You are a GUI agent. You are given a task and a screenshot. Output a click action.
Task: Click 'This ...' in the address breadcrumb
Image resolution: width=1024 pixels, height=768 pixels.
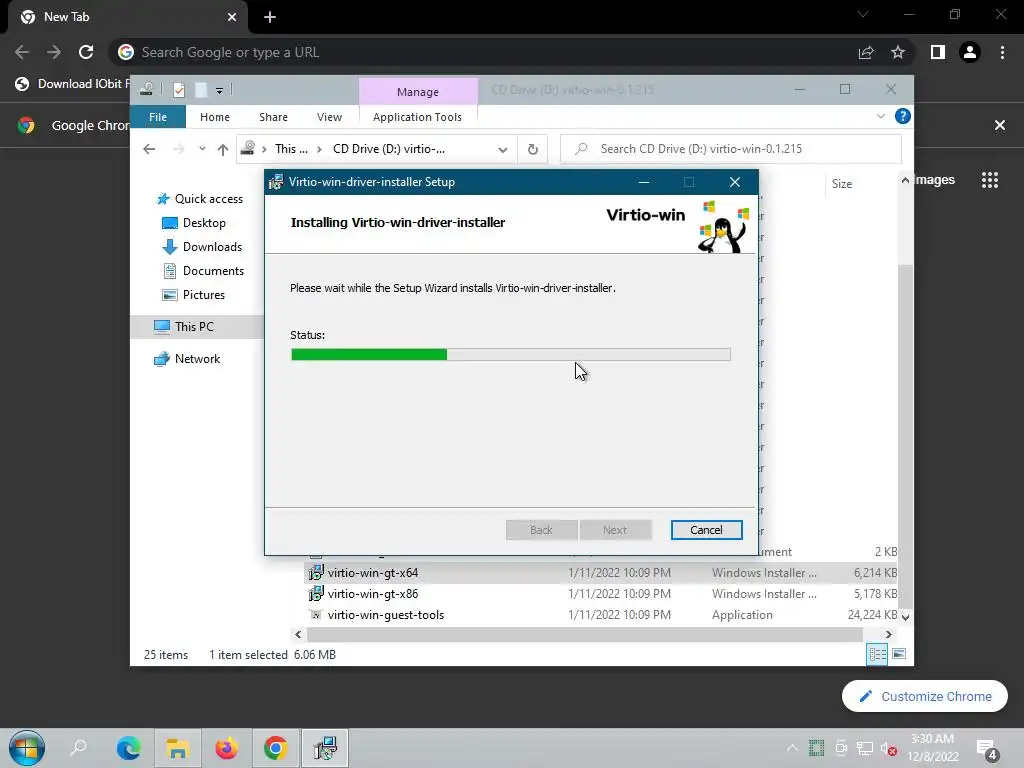(291, 149)
